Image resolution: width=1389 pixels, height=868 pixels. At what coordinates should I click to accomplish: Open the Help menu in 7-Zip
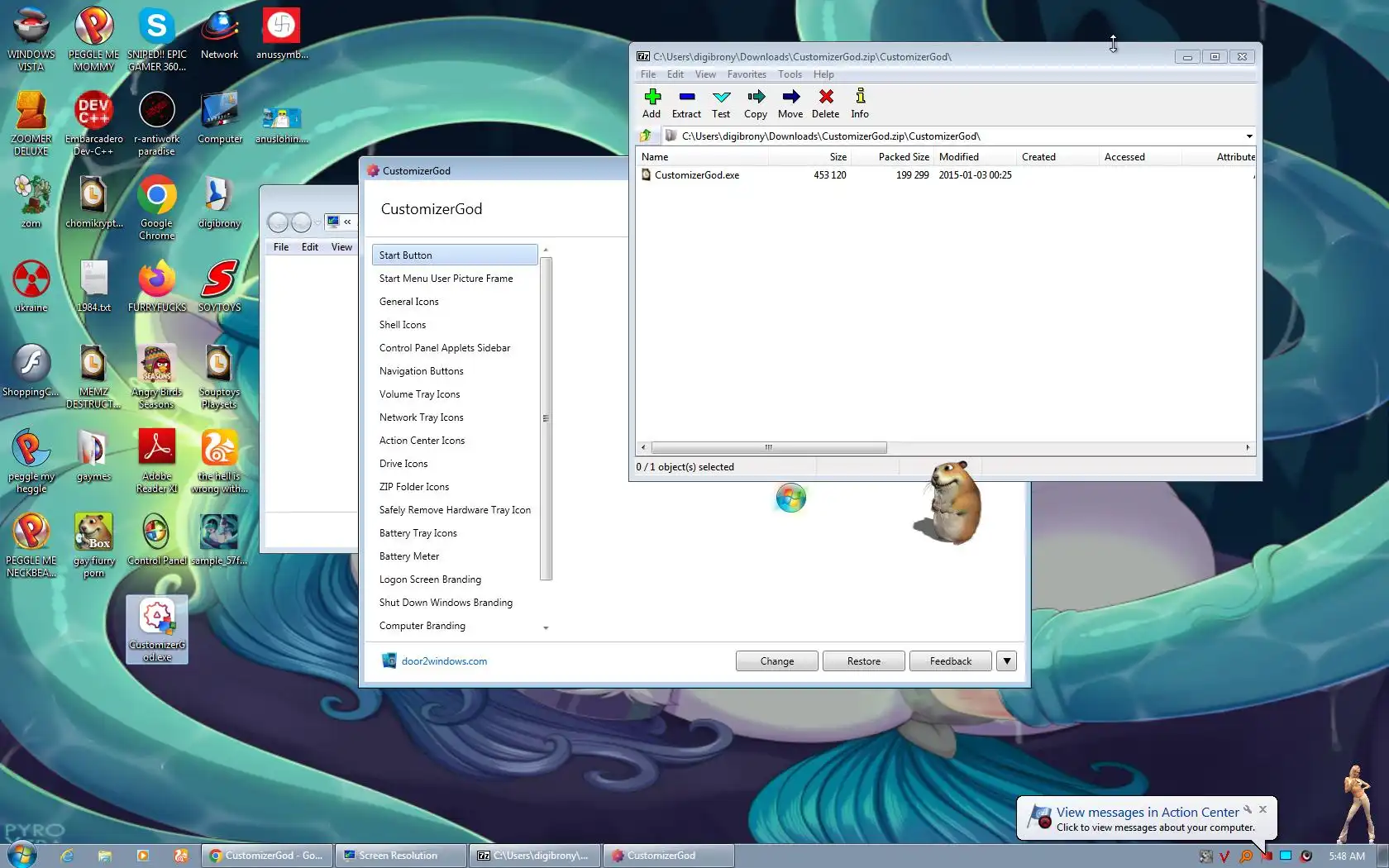[823, 74]
